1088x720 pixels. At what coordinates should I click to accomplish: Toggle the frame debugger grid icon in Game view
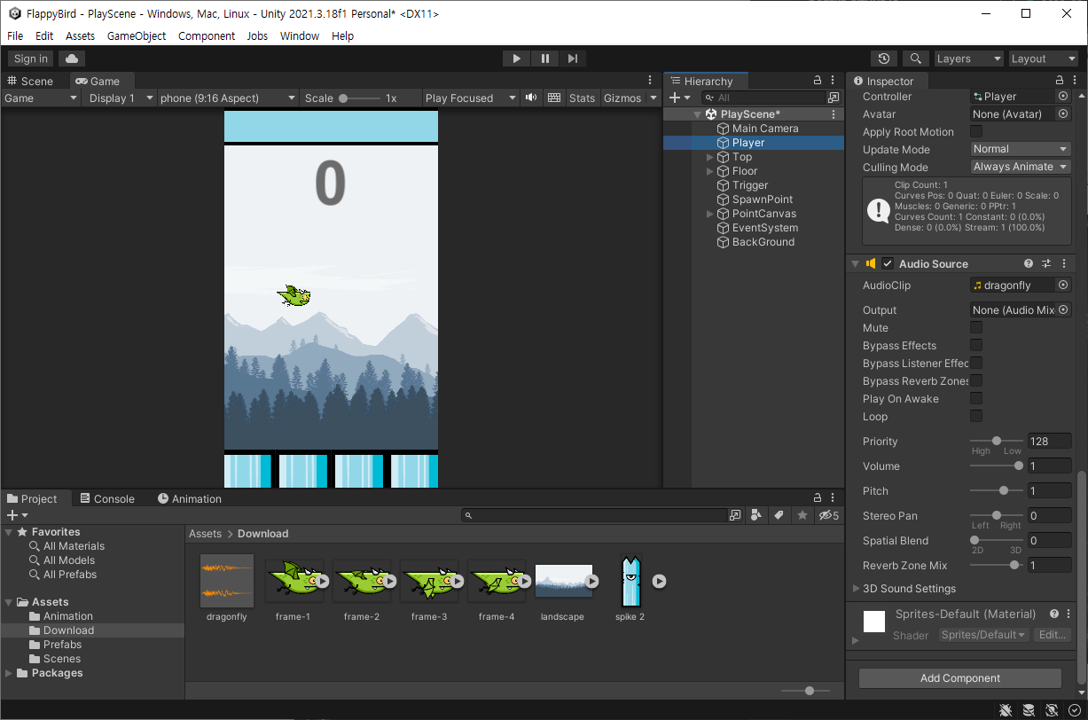coord(554,98)
